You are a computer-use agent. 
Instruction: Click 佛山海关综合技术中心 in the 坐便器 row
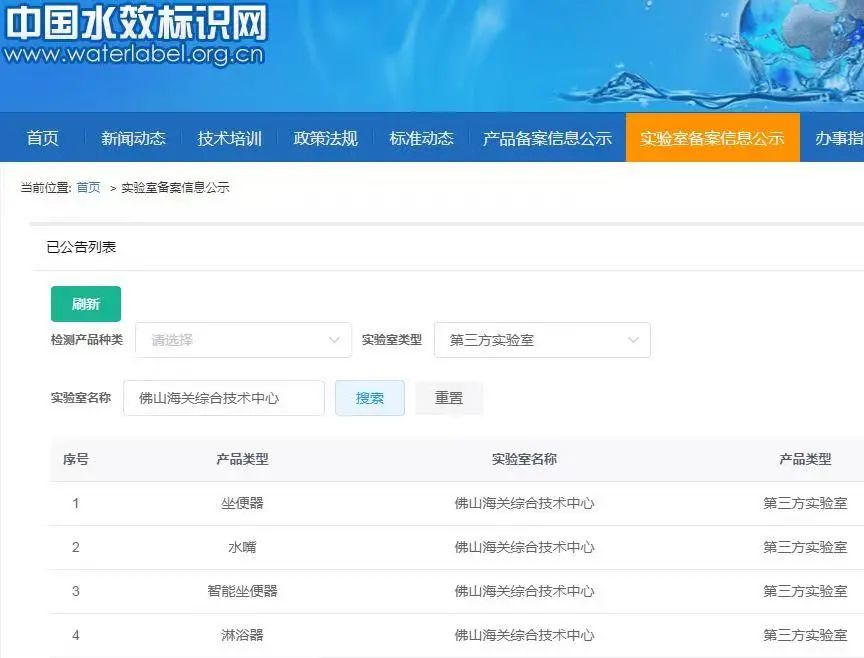pos(524,503)
